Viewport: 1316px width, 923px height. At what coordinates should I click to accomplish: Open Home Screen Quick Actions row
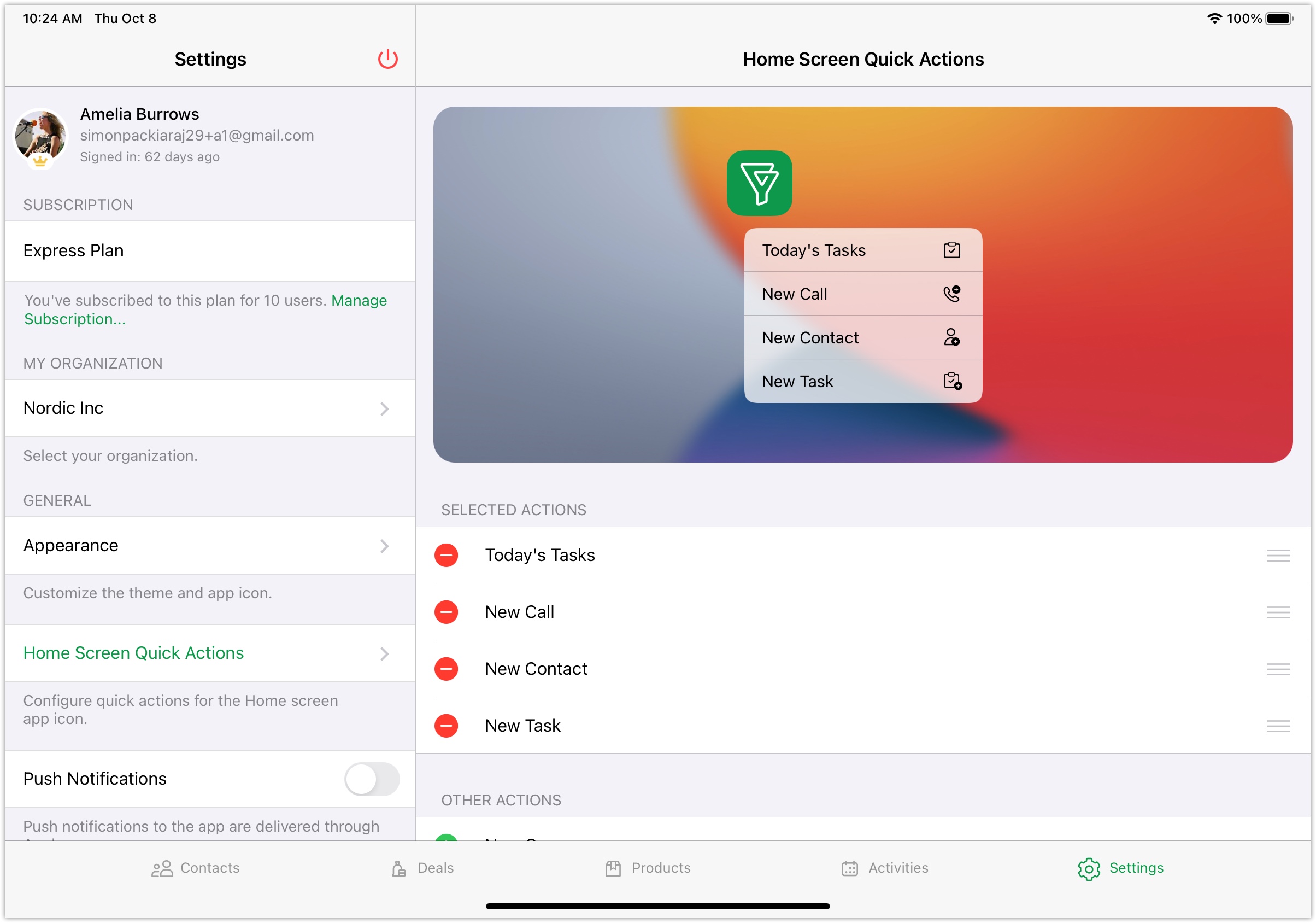[x=210, y=653]
